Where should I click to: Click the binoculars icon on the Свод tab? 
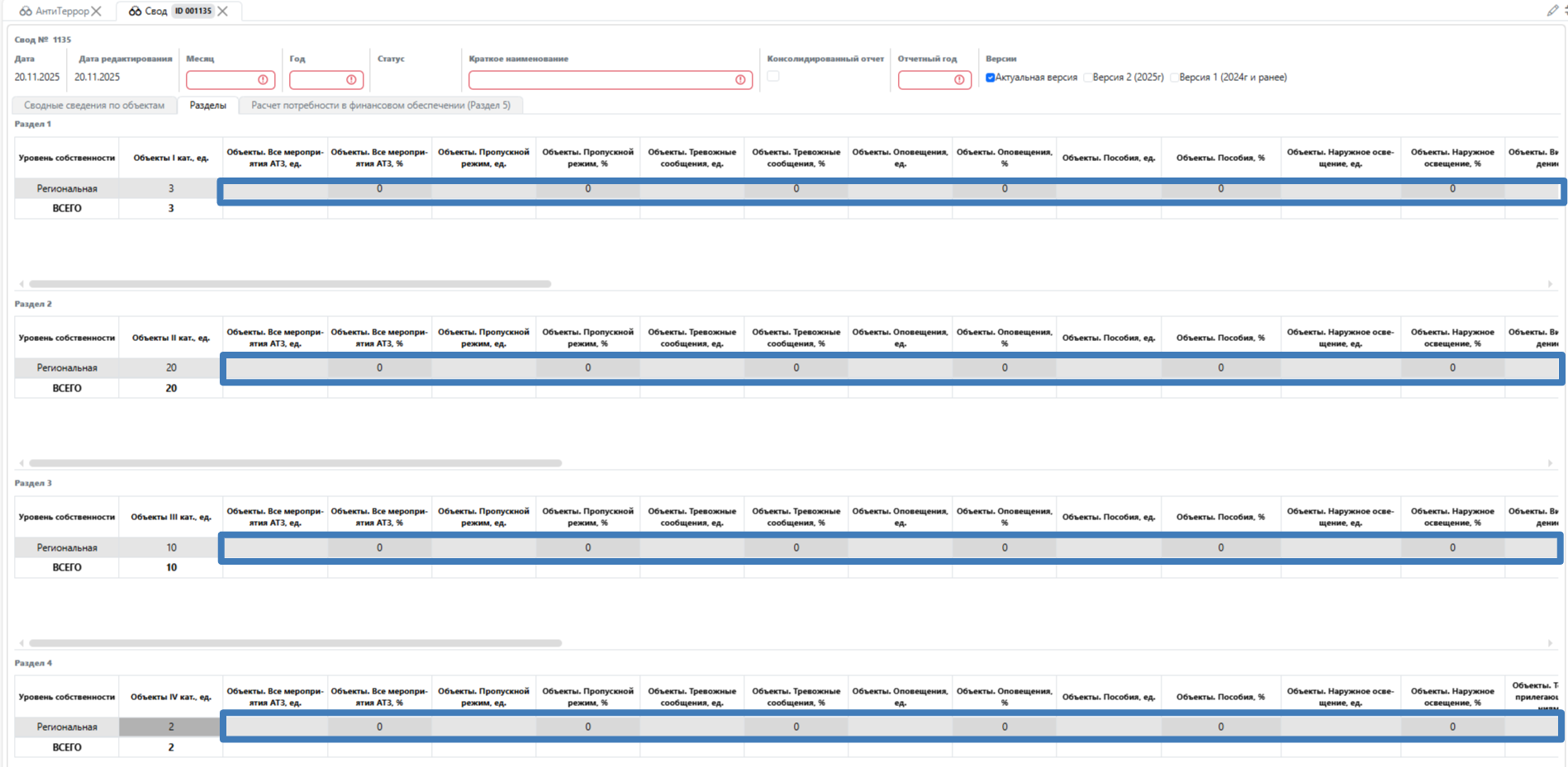(x=135, y=12)
